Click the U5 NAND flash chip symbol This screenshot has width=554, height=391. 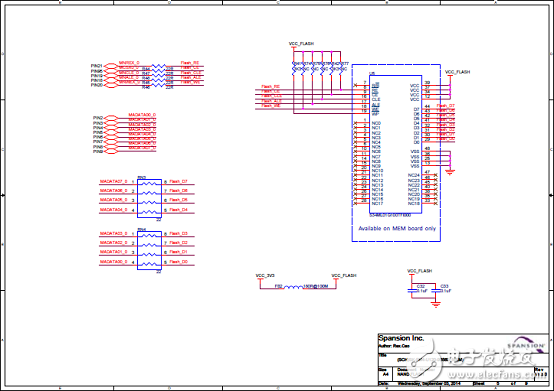(x=396, y=144)
